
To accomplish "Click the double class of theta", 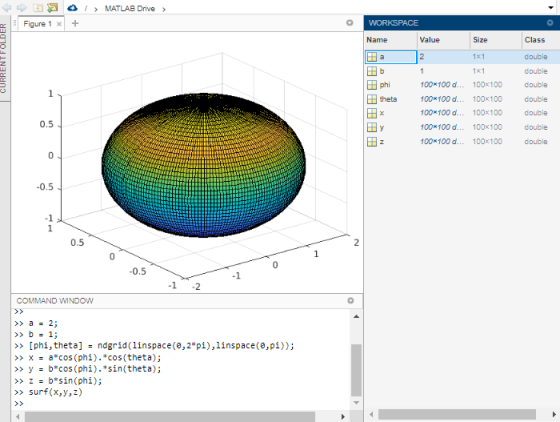I will 536,99.
